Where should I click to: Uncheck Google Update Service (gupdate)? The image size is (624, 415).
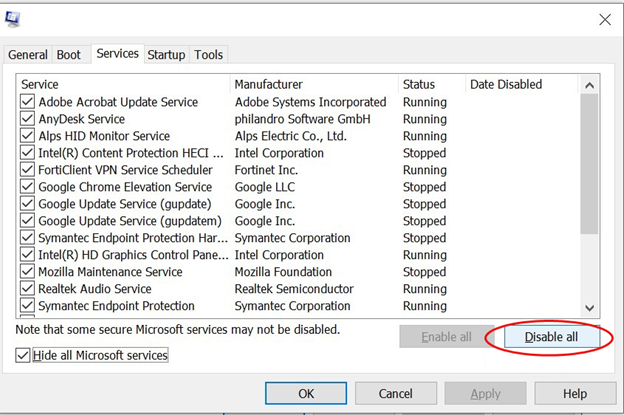click(27, 204)
